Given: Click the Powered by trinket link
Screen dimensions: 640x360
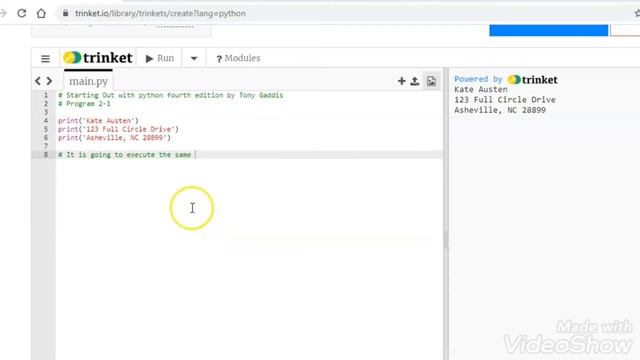Looking at the screenshot, I should [506, 80].
